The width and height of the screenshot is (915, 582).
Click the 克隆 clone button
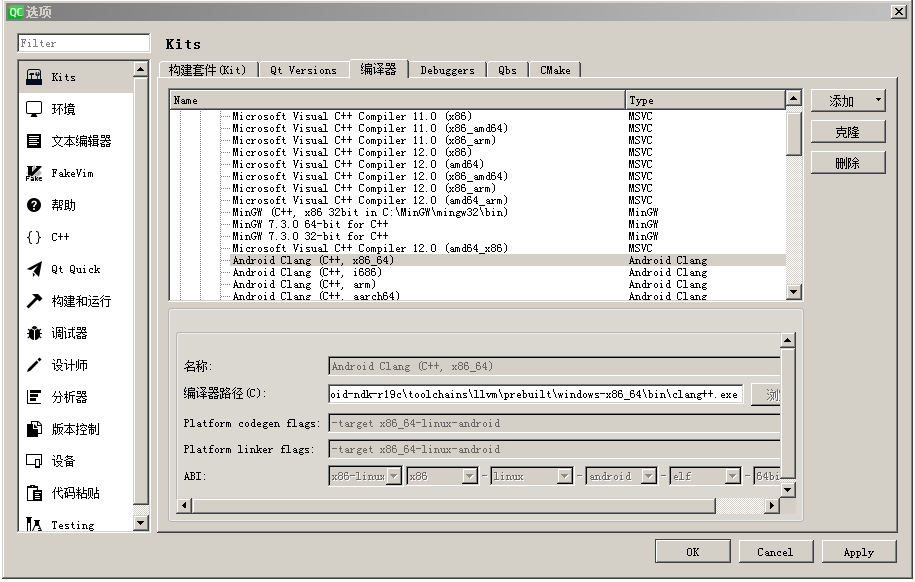point(848,132)
